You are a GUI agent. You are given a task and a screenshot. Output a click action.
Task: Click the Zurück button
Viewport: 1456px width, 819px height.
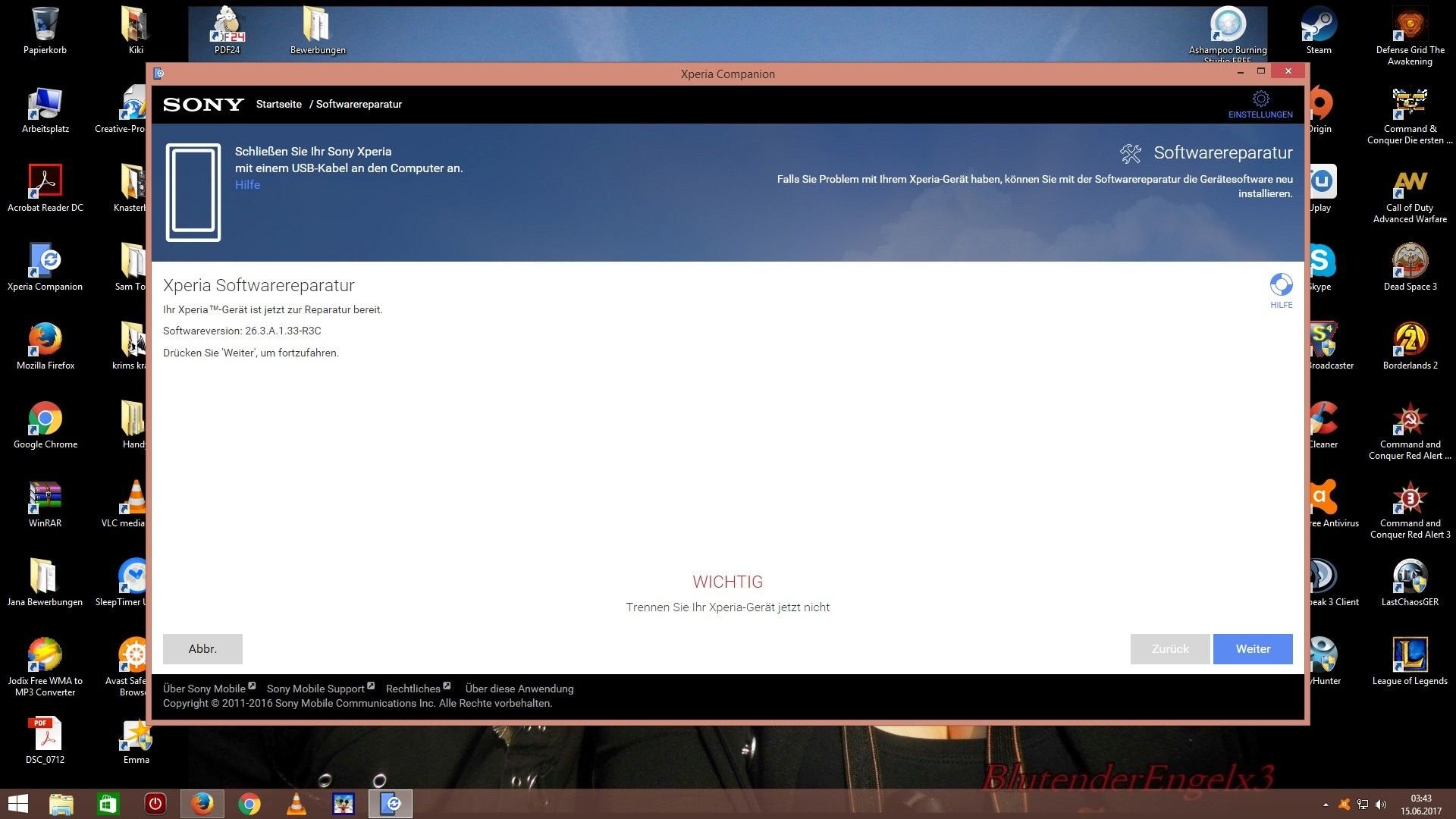(x=1170, y=649)
